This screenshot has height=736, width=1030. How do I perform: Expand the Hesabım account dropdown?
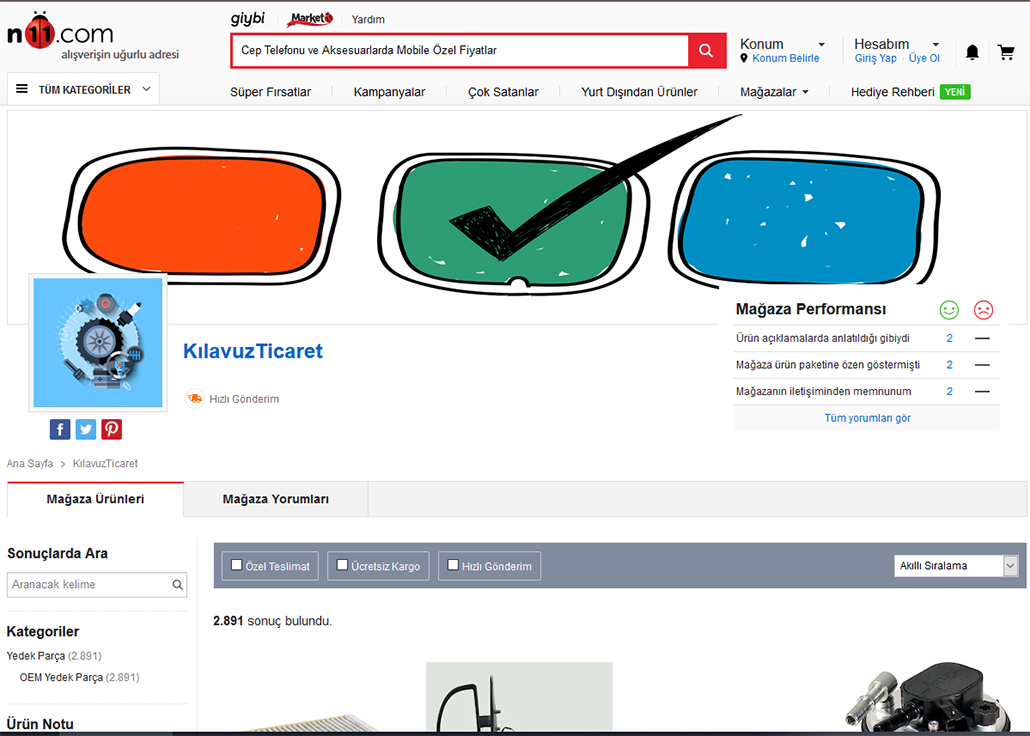[896, 44]
